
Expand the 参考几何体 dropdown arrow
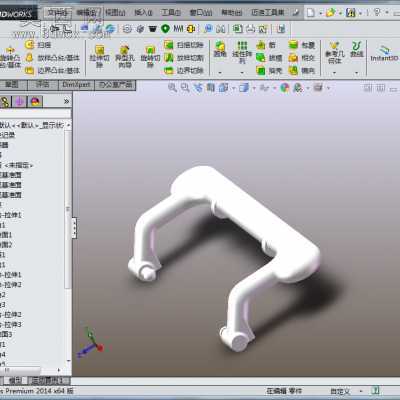(x=334, y=72)
